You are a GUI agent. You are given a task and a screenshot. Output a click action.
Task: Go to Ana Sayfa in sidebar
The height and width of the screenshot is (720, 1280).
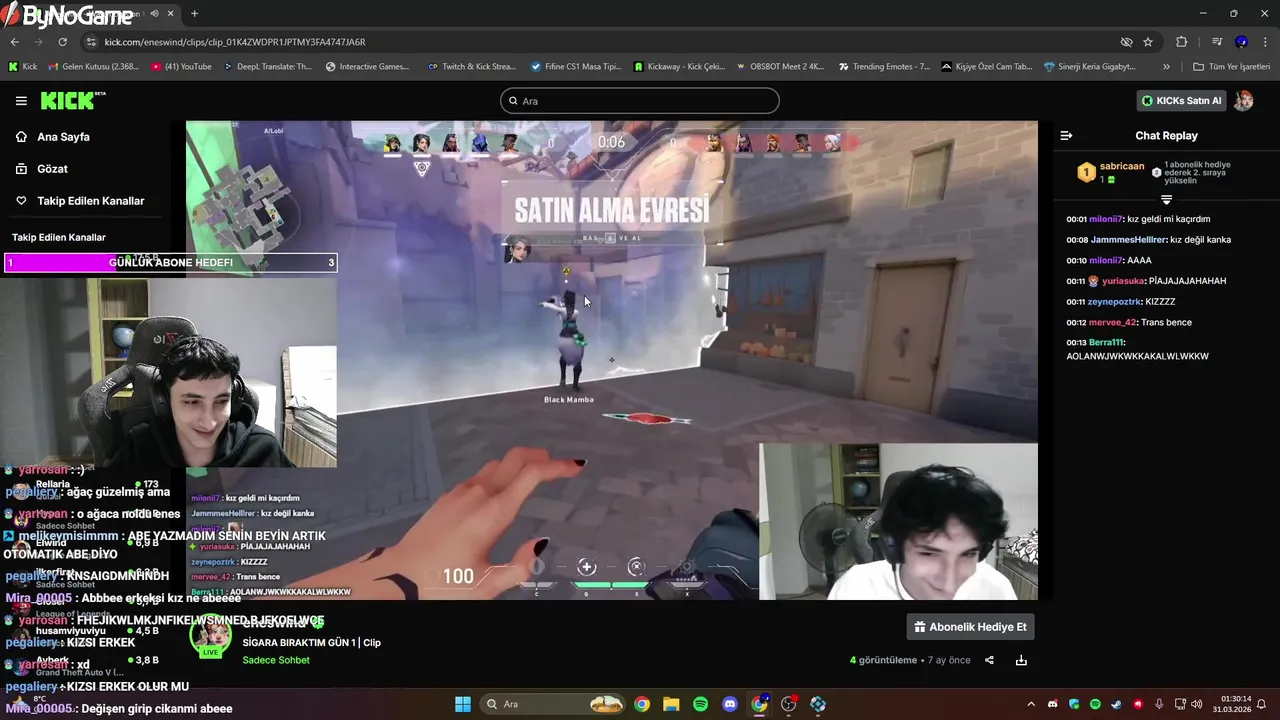point(63,137)
